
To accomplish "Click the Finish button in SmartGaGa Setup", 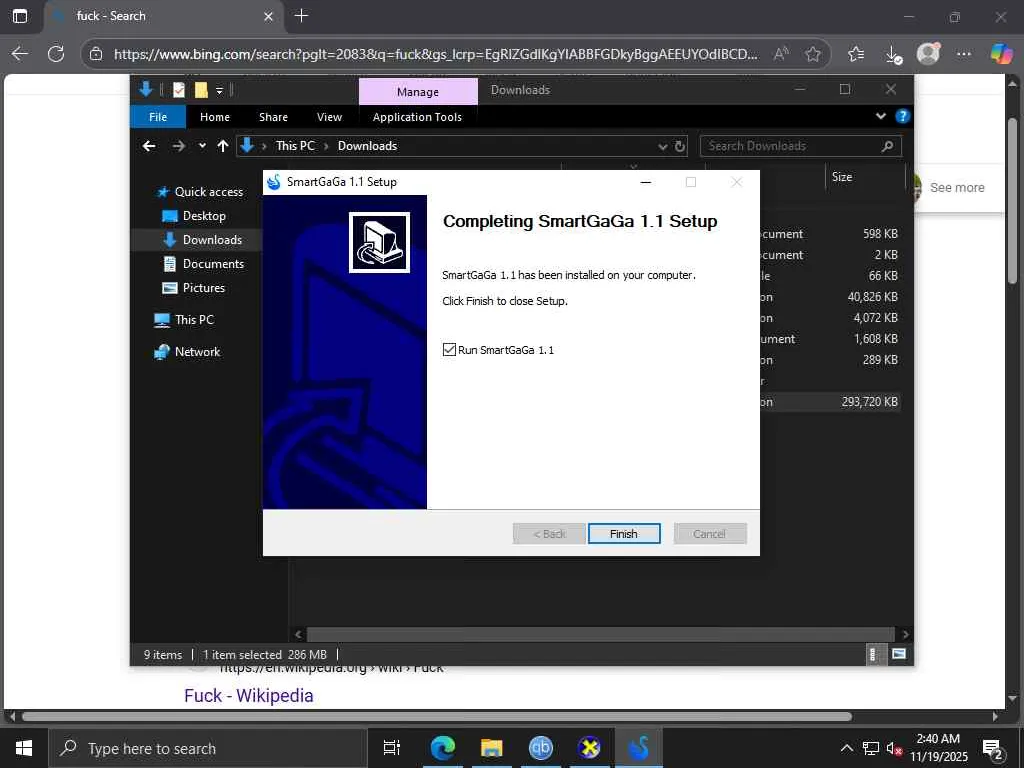I will point(624,534).
